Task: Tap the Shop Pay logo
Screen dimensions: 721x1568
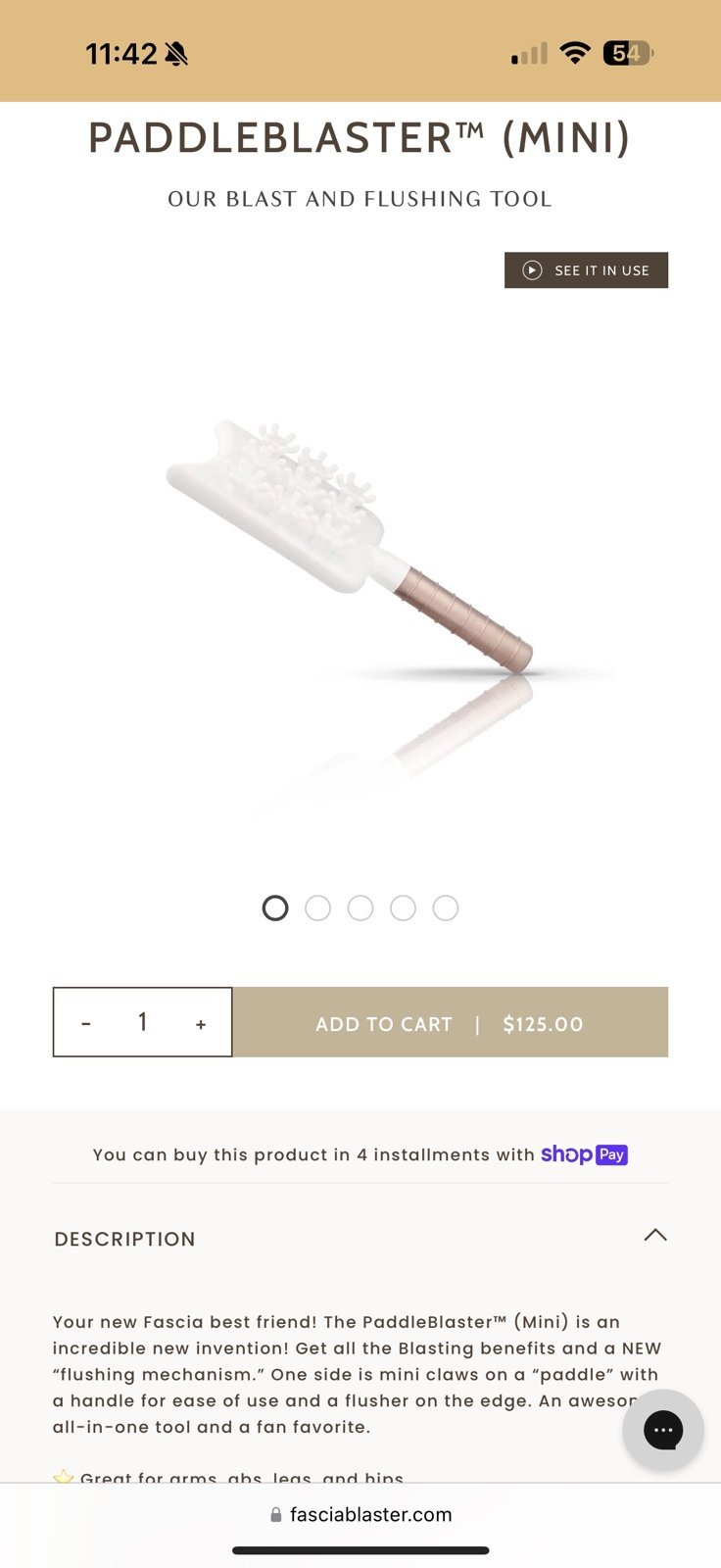Action: point(584,1154)
